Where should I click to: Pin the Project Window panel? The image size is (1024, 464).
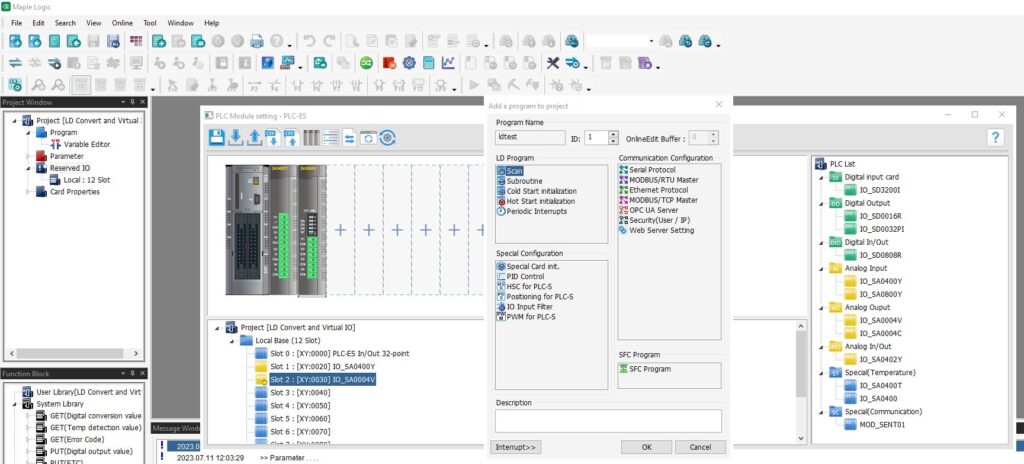[133, 102]
